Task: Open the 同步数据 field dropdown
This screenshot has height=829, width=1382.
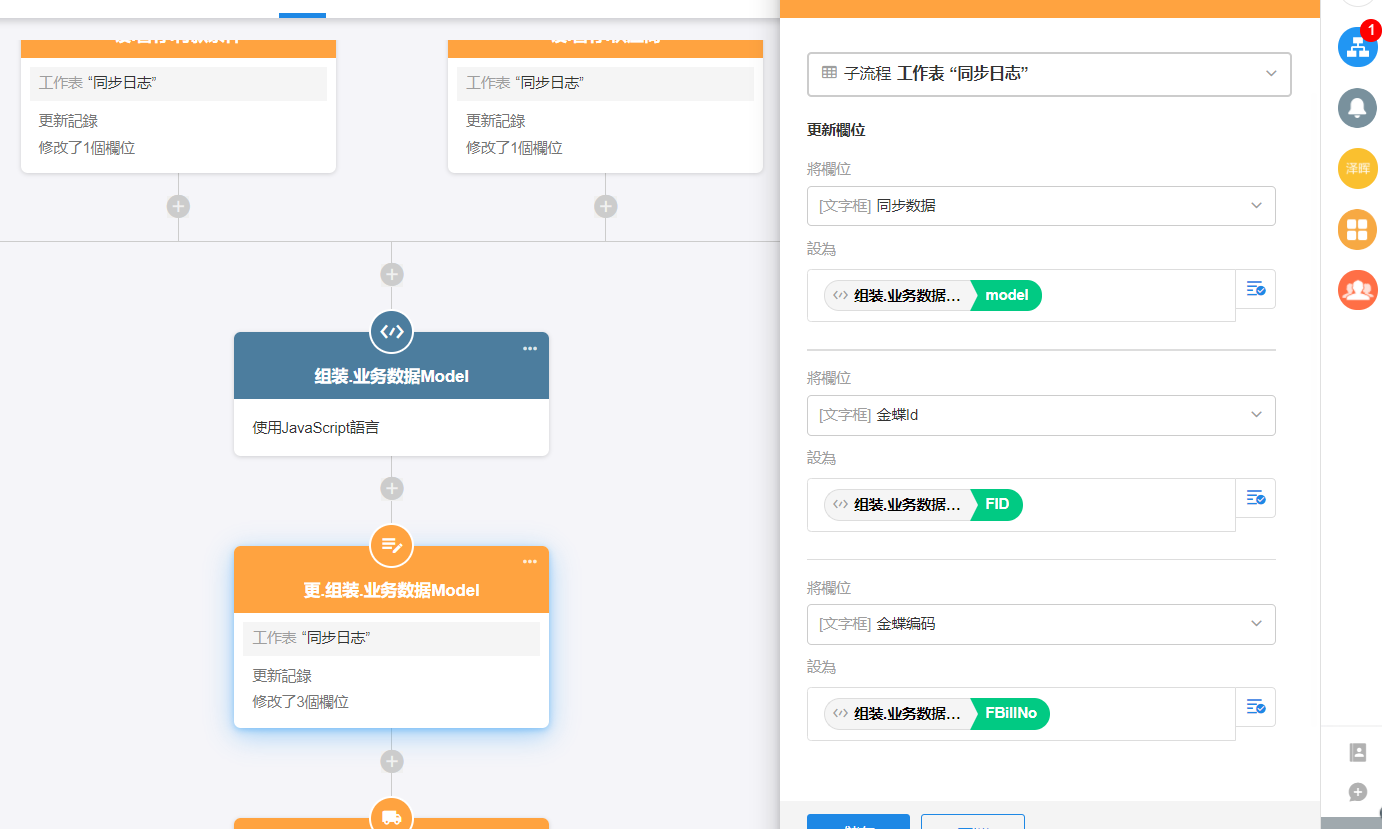Action: [1041, 206]
